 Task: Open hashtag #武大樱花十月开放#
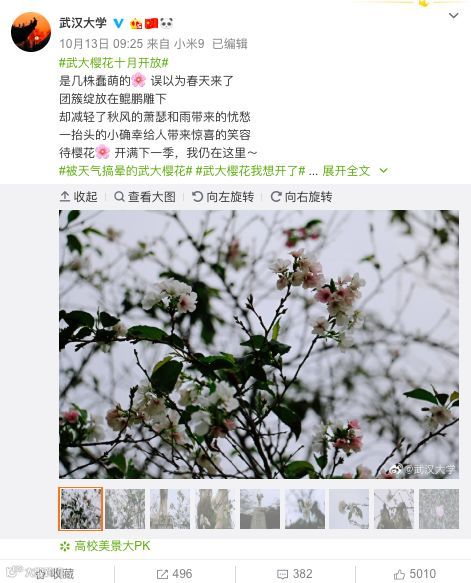pyautogui.click(x=114, y=62)
